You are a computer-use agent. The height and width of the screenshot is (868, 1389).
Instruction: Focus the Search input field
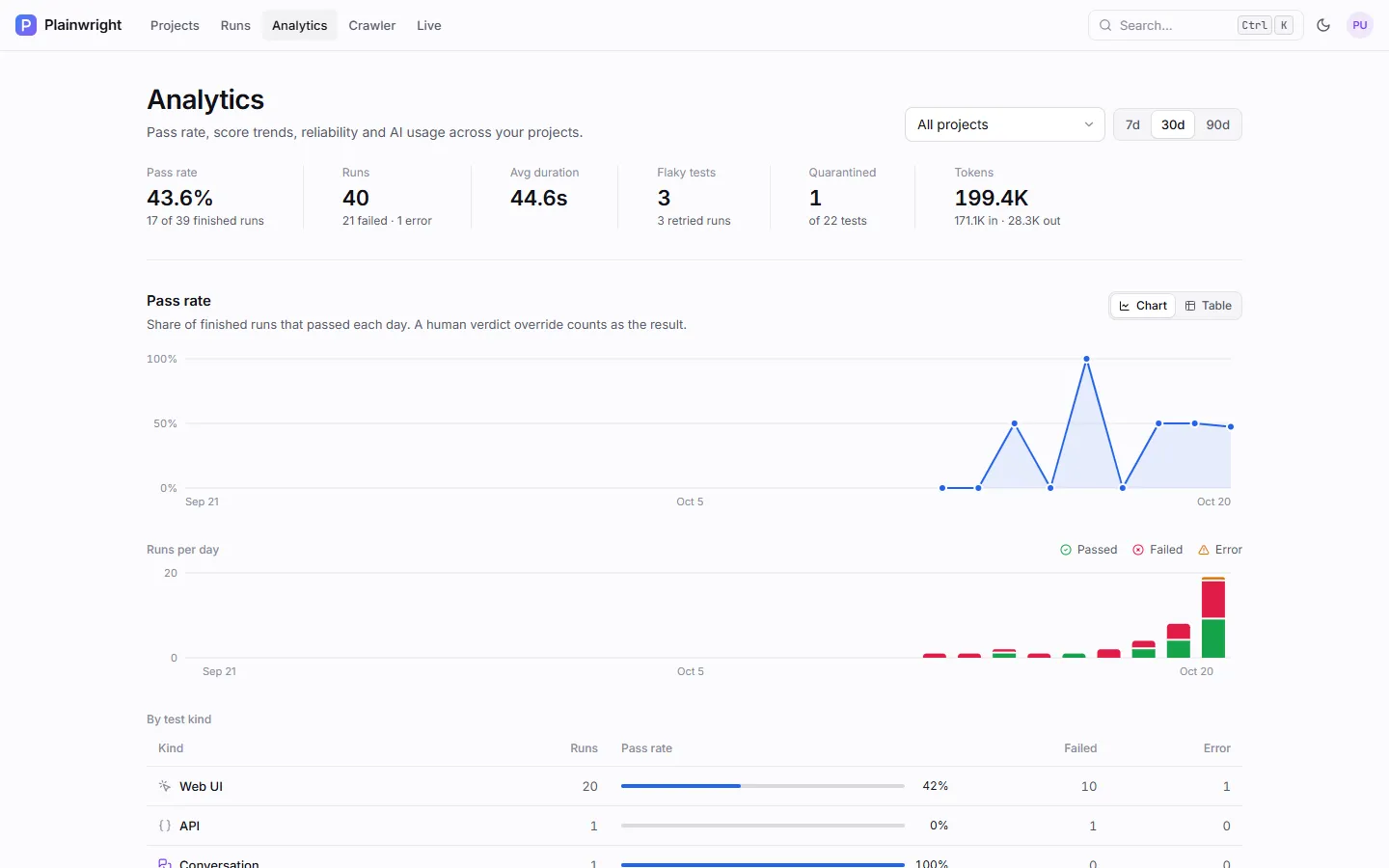pos(1196,25)
